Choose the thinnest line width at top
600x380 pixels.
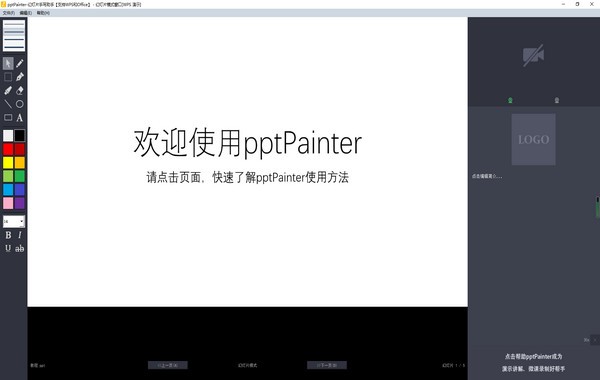point(14,24)
